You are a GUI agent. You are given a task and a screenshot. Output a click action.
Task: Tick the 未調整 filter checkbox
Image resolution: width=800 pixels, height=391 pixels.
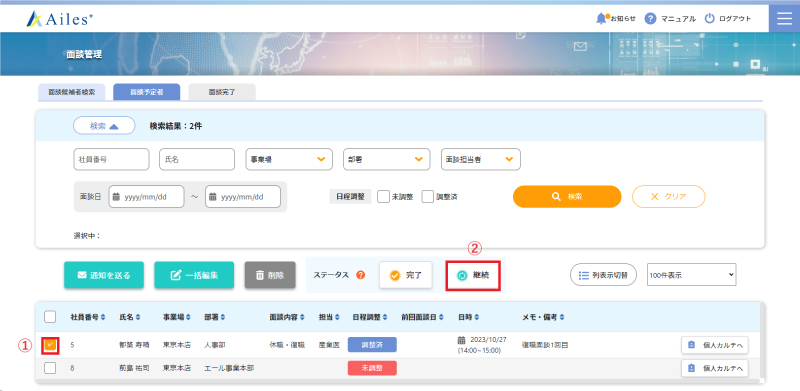383,197
